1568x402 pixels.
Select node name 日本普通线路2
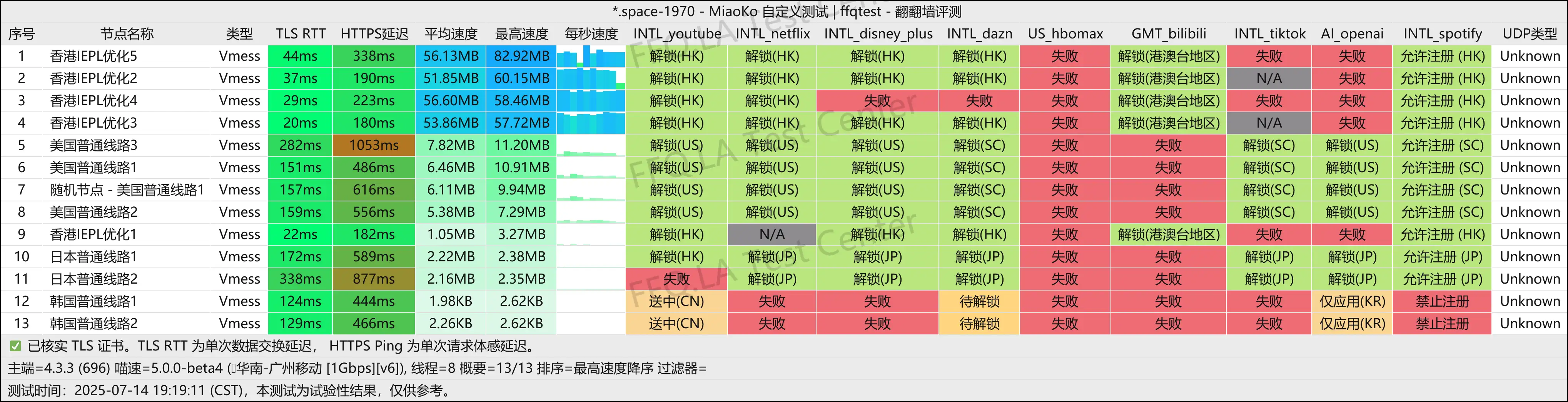point(93,279)
